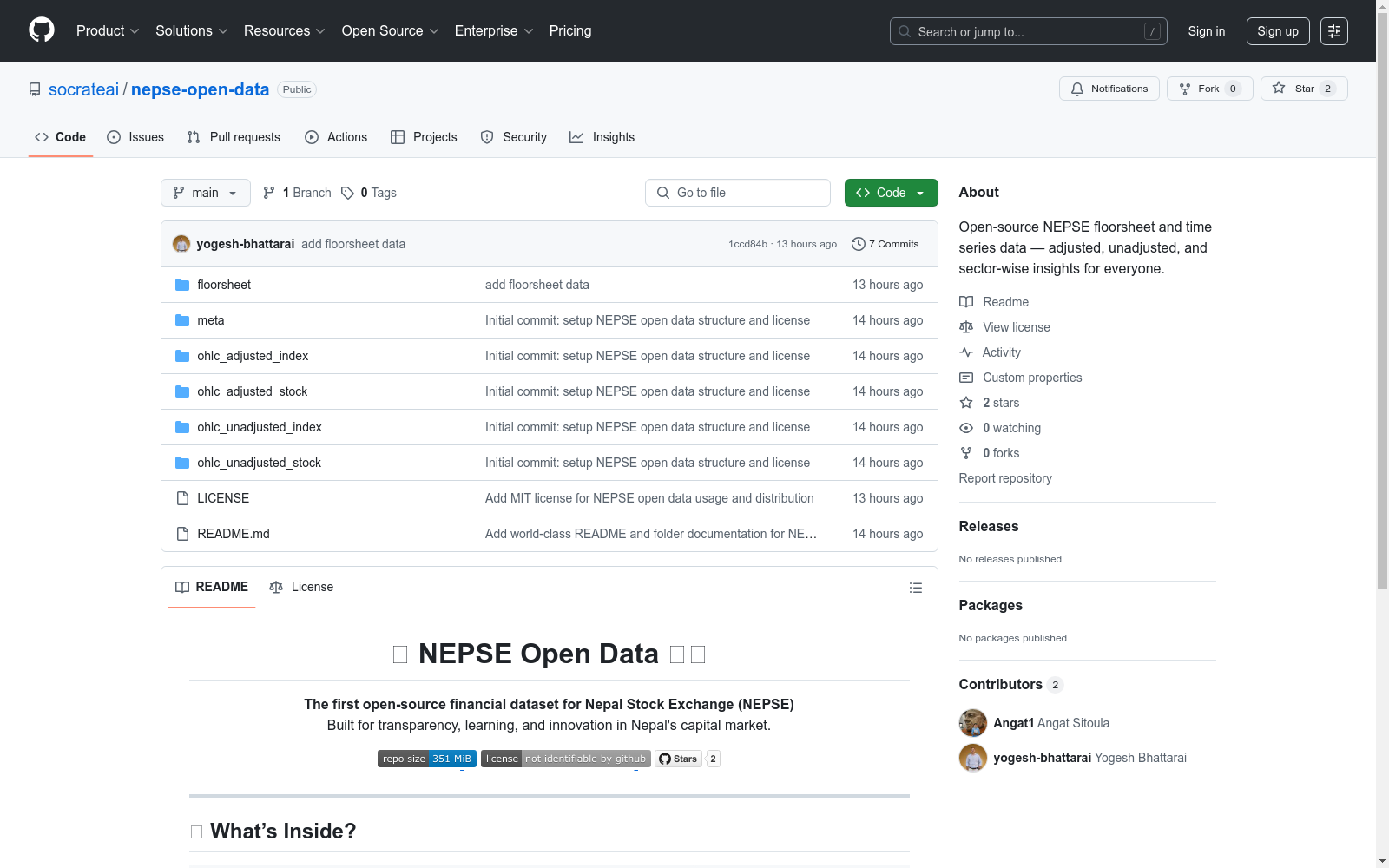1389x868 pixels.
Task: Click the Search or jump to field
Action: [1029, 31]
